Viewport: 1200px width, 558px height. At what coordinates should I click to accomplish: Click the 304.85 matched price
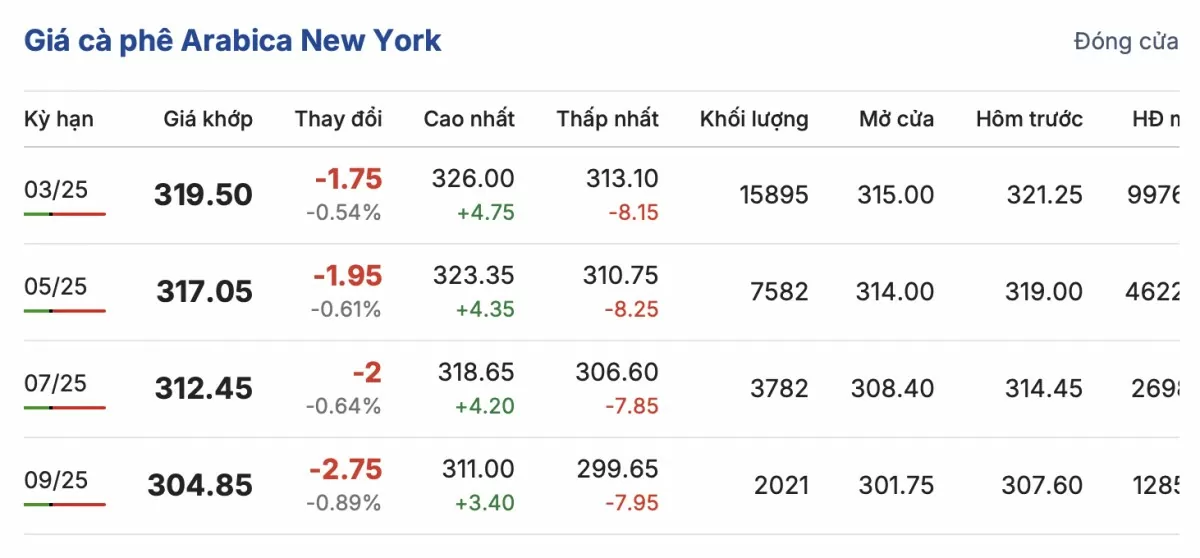point(200,485)
